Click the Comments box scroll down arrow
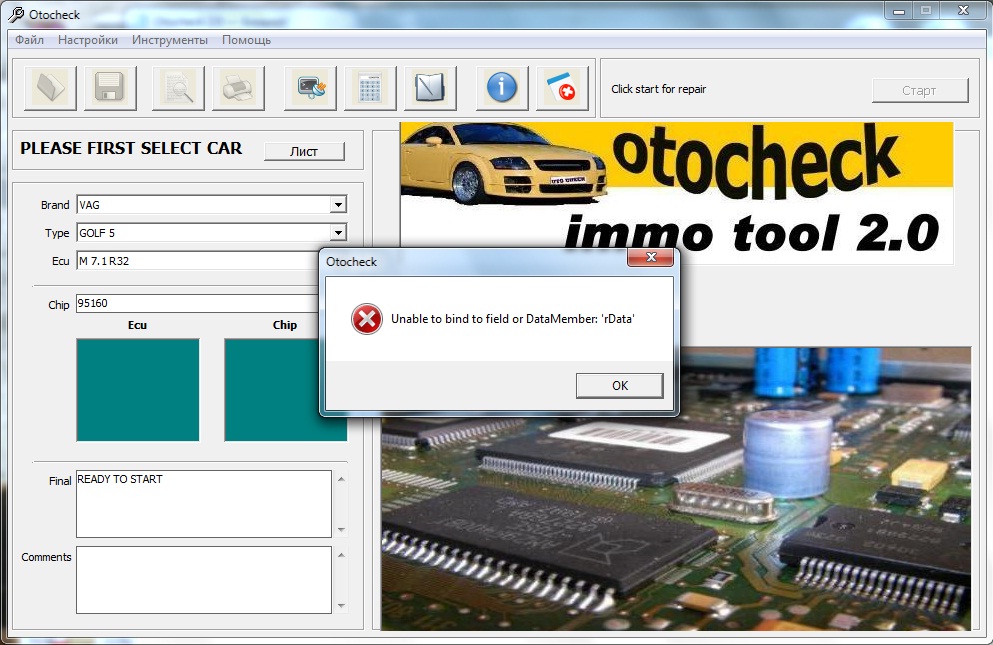The height and width of the screenshot is (645, 993). (x=341, y=606)
